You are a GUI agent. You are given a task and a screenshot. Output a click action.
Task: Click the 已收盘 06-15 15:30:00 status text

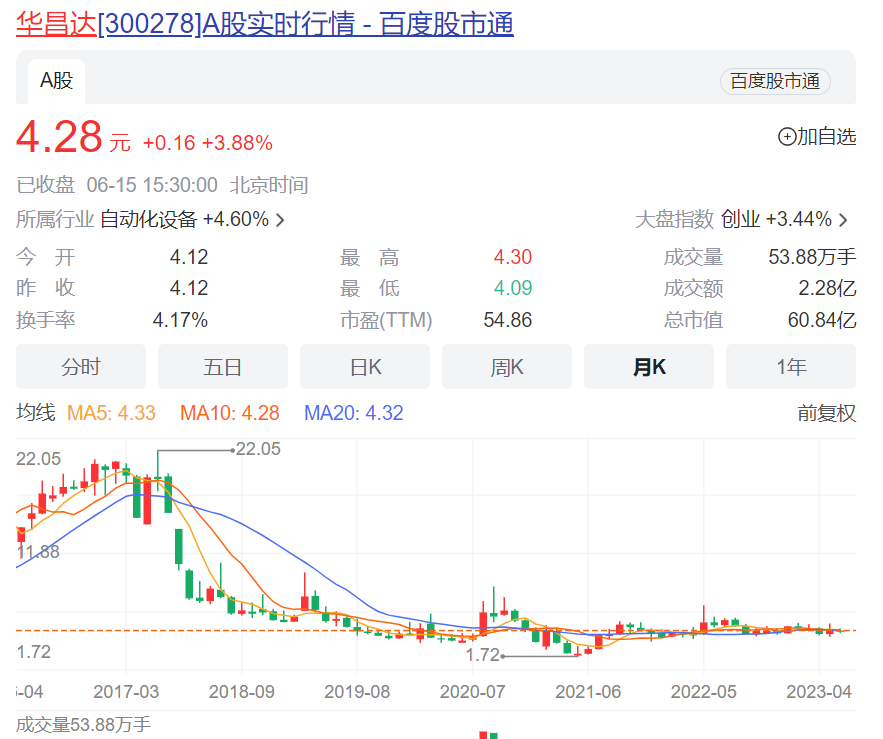[x=117, y=185]
